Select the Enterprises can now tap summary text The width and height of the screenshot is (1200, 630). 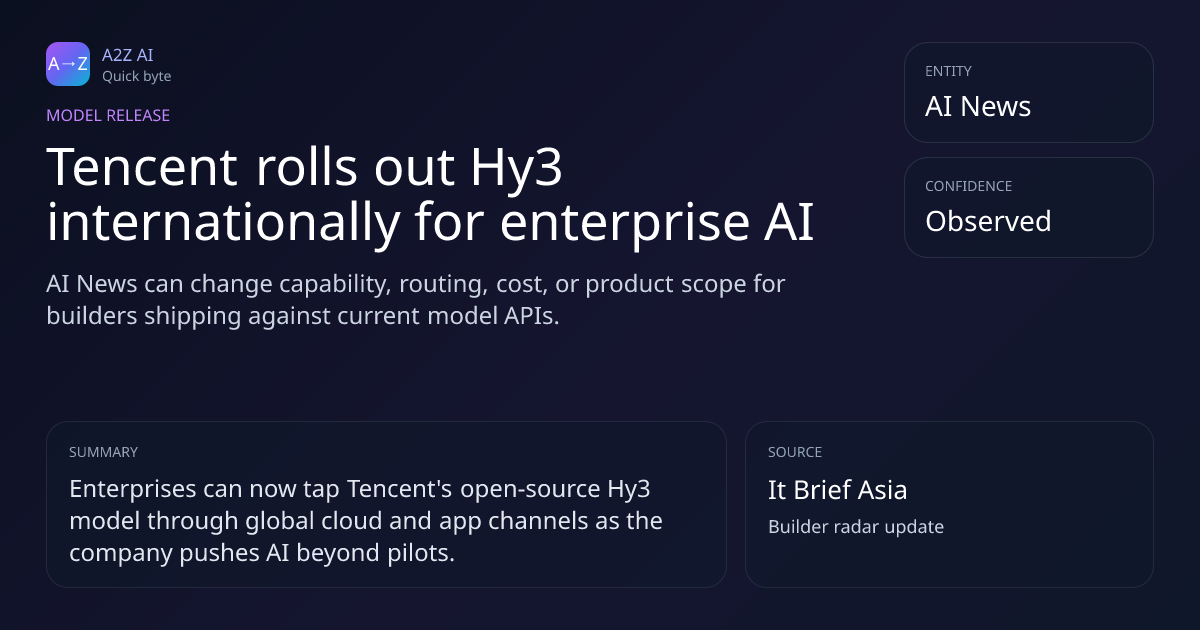click(x=366, y=521)
